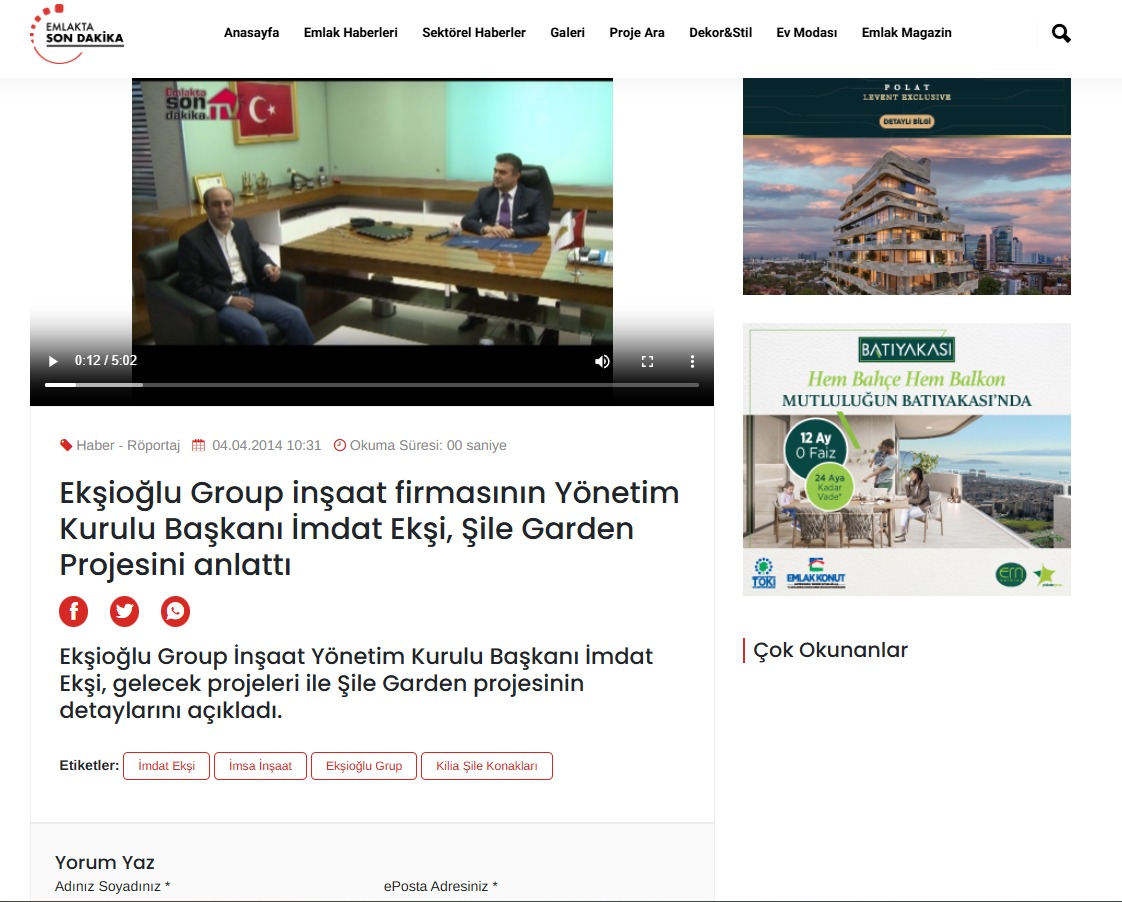Open the Ev Modası menu item

pyautogui.click(x=806, y=32)
